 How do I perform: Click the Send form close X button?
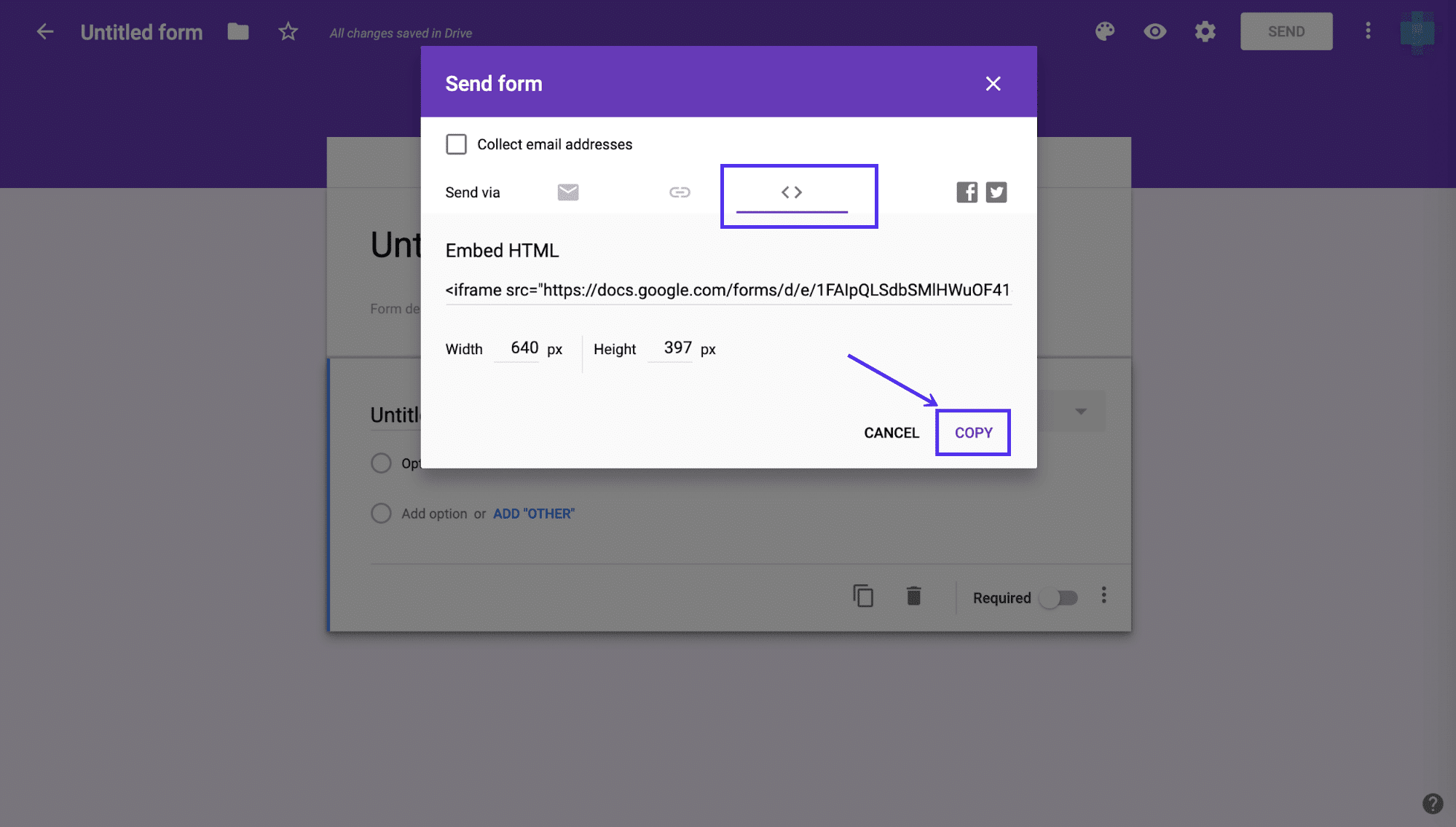[992, 83]
